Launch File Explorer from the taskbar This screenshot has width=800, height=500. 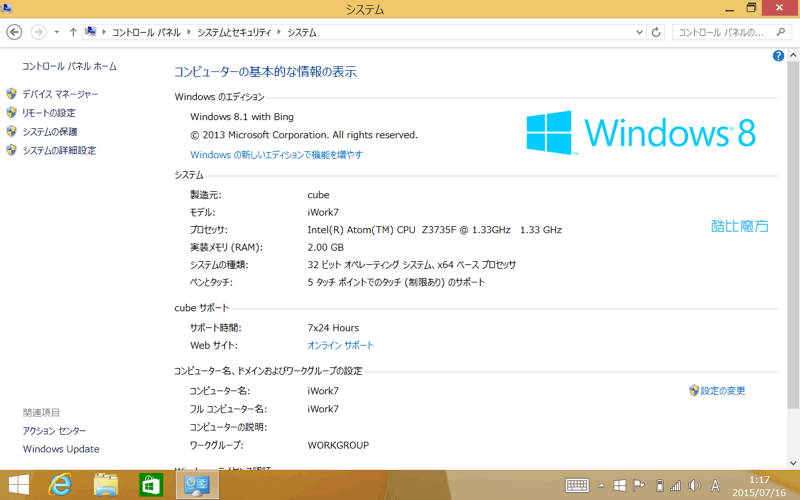[x=106, y=485]
